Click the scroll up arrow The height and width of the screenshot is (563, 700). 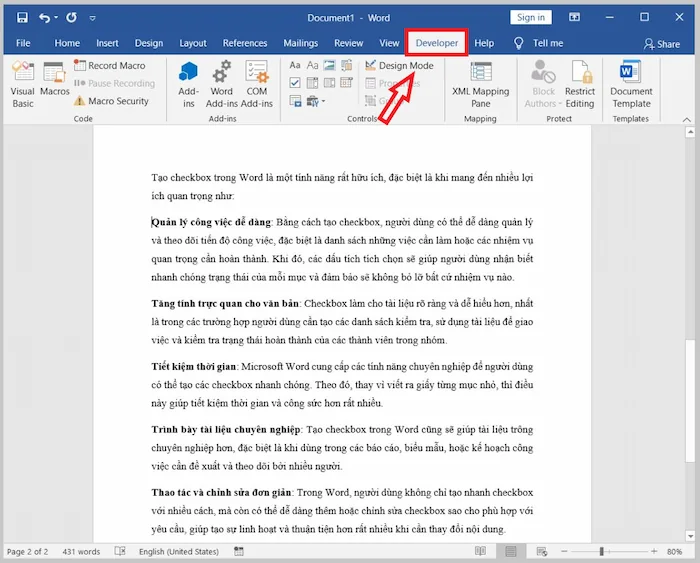[690, 132]
